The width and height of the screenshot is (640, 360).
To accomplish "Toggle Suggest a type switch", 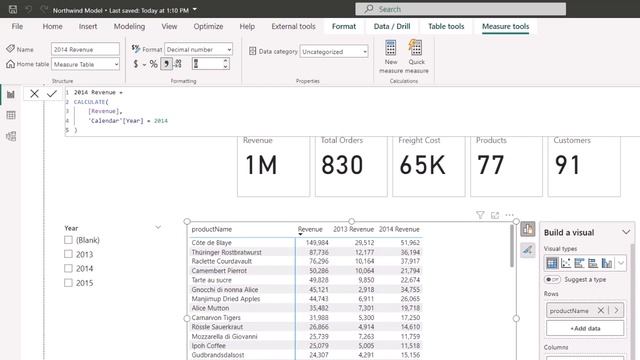I will click(552, 280).
